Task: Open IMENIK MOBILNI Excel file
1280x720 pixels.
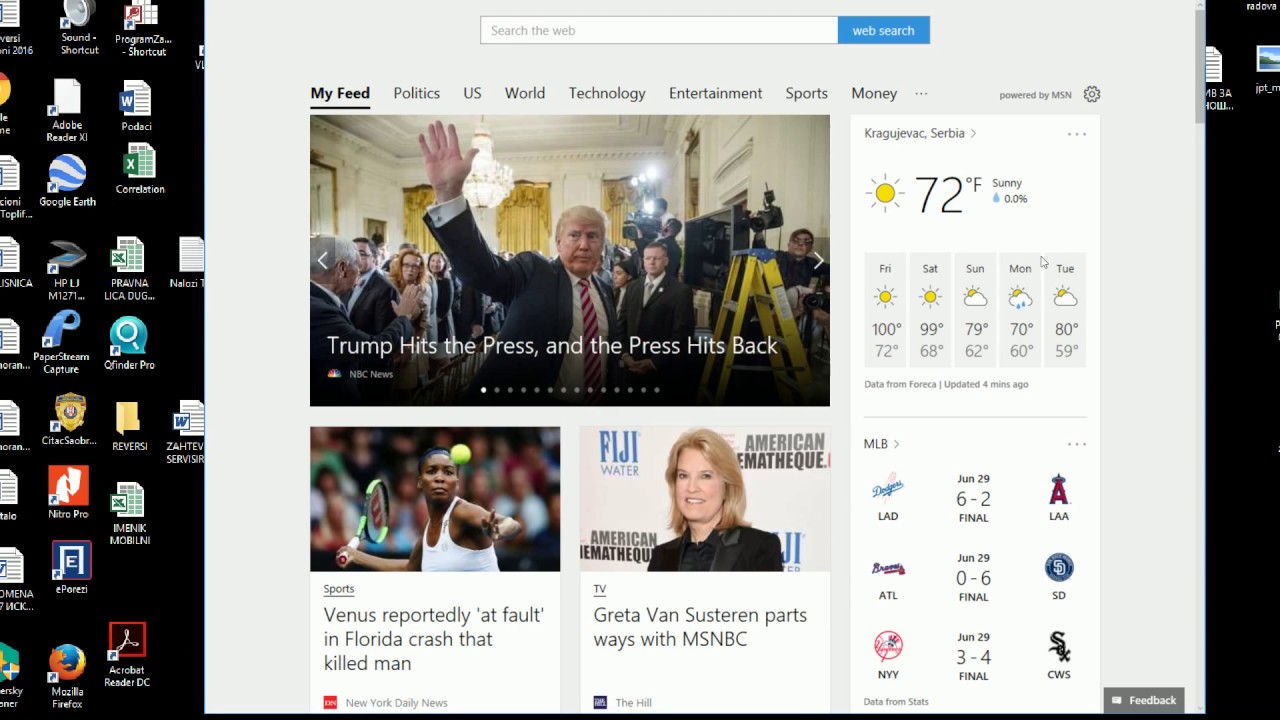Action: 130,514
